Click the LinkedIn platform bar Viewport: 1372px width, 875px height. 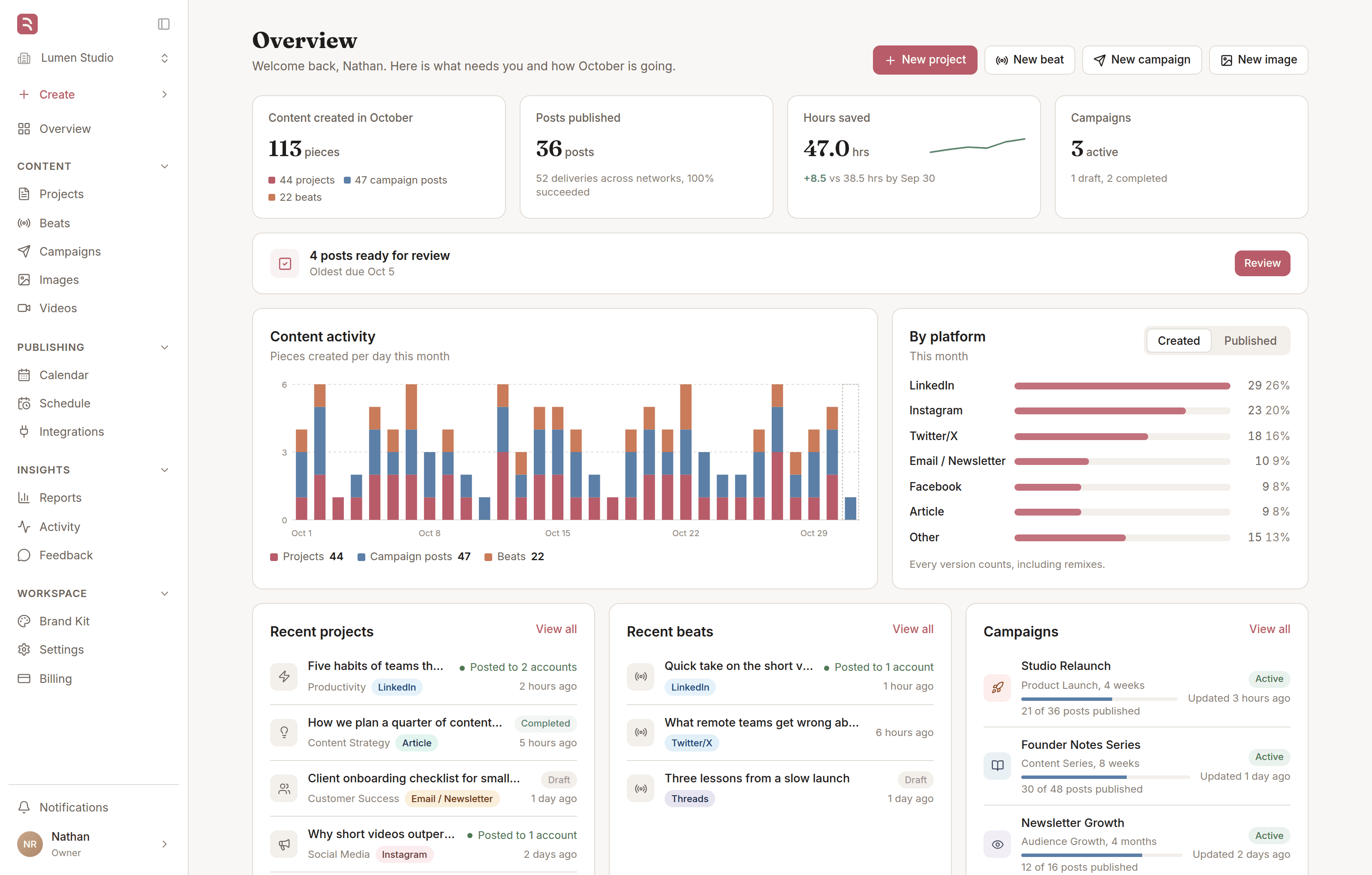point(1122,386)
